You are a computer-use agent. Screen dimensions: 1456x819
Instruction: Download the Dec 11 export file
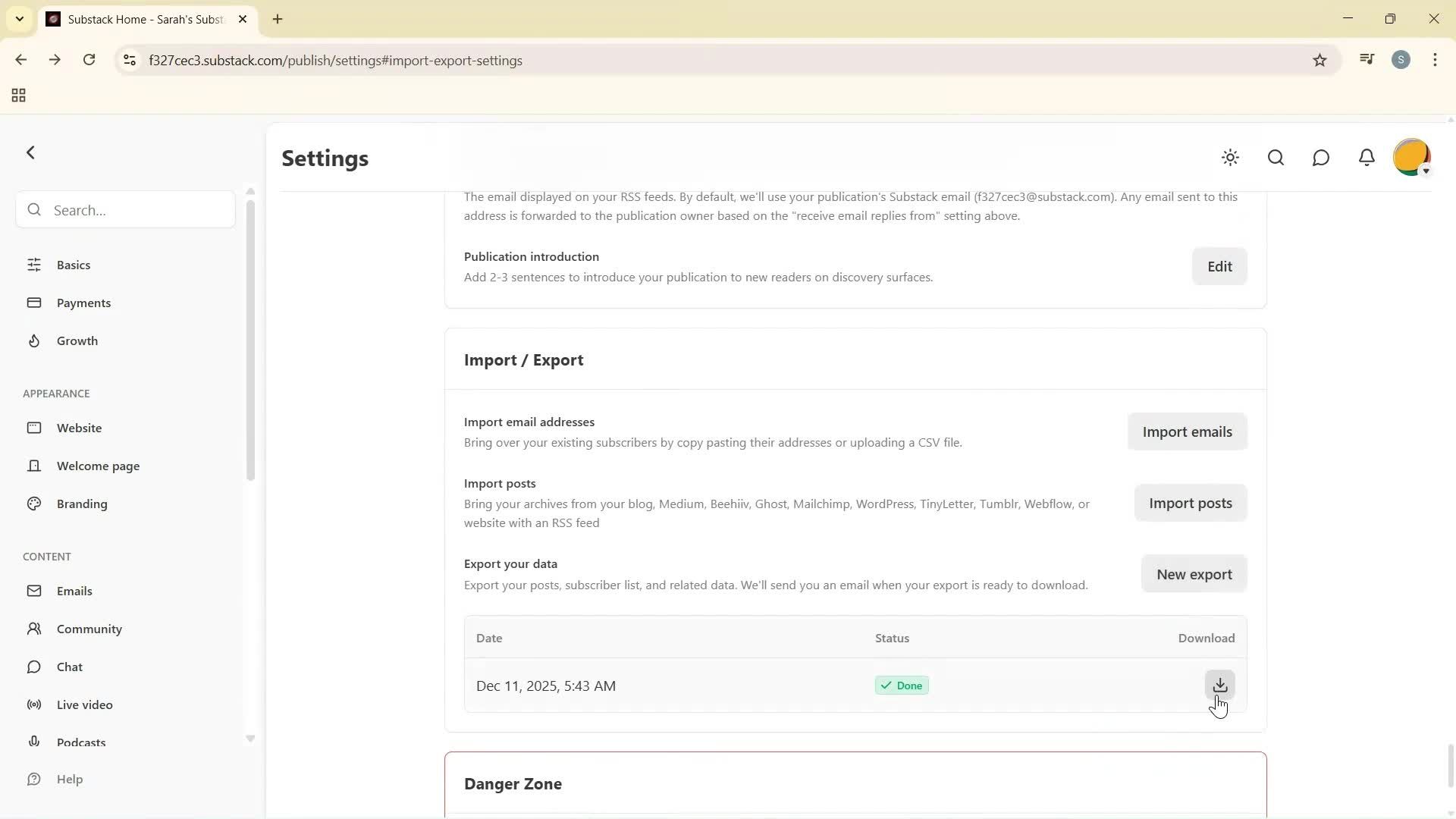[1219, 685]
